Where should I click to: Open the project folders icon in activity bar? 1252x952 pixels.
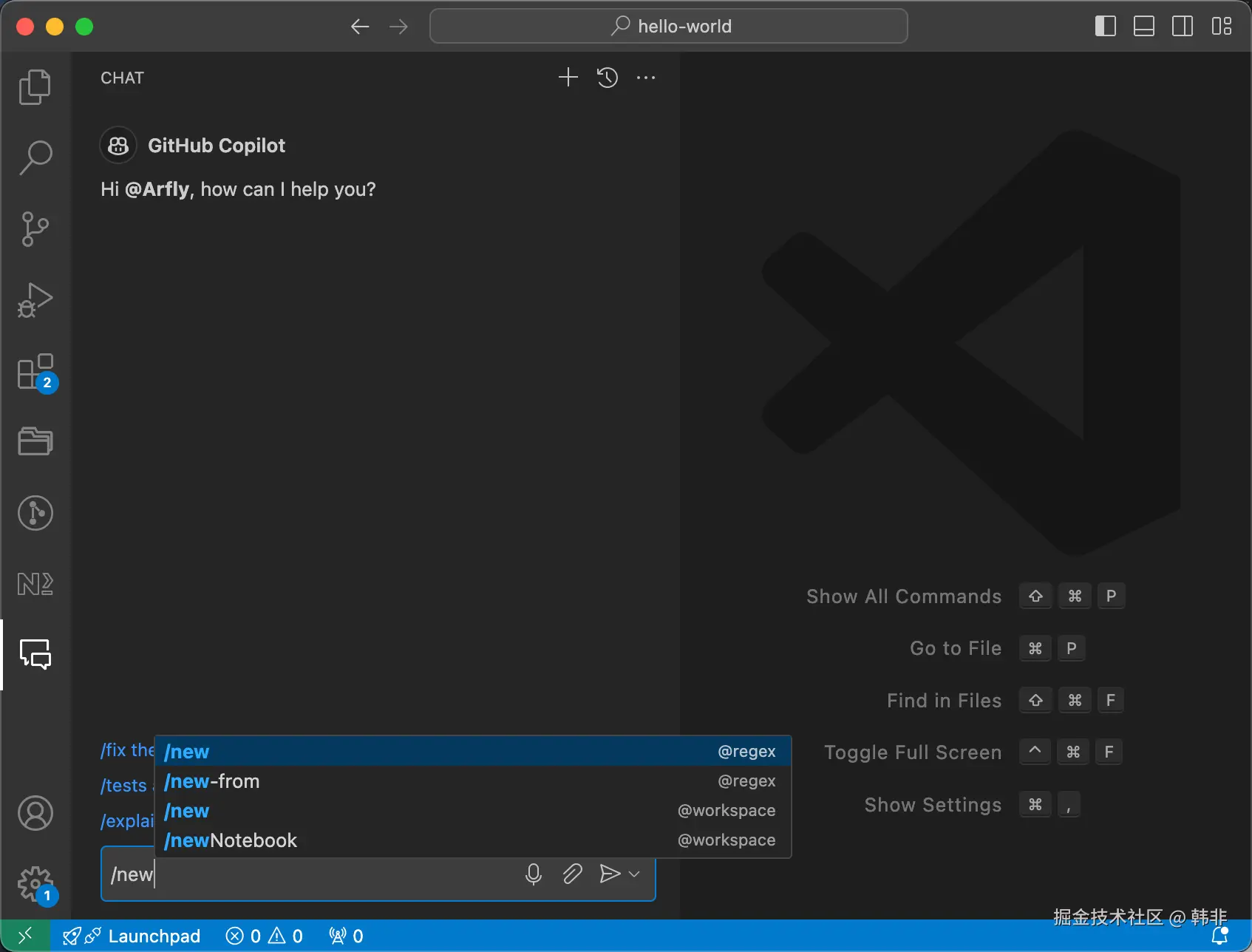tap(35, 441)
